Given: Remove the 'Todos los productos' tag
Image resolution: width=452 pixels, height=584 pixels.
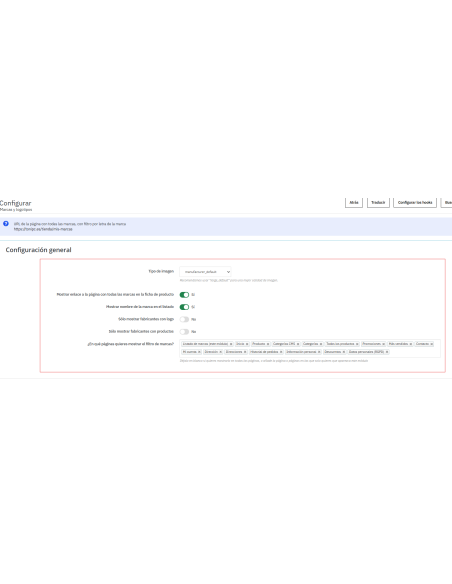Looking at the screenshot, I should [357, 344].
